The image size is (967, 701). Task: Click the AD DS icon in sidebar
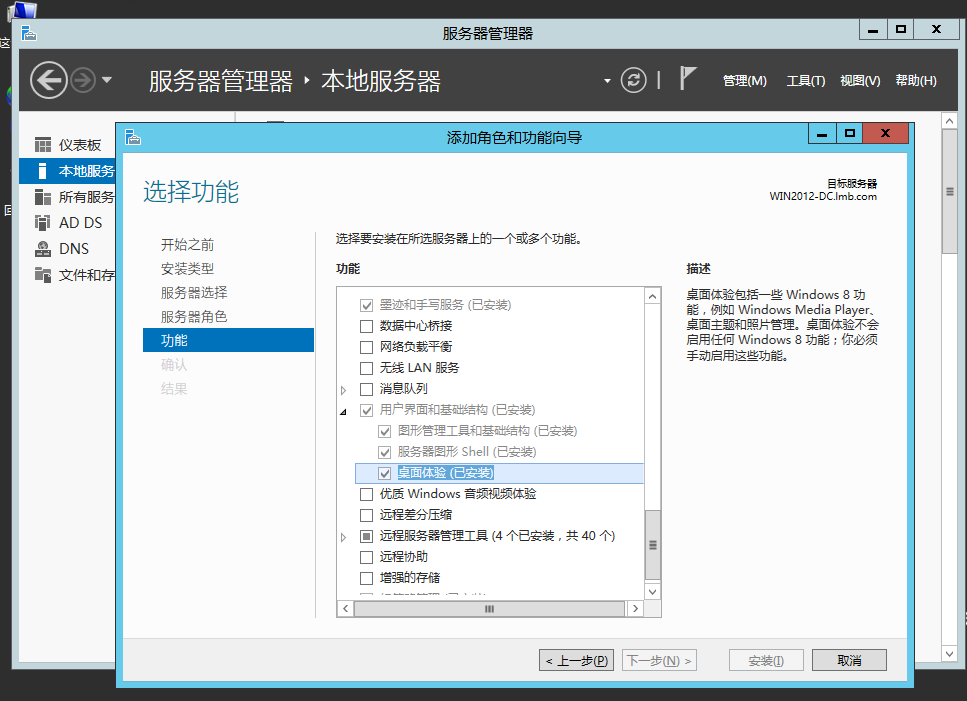43,223
